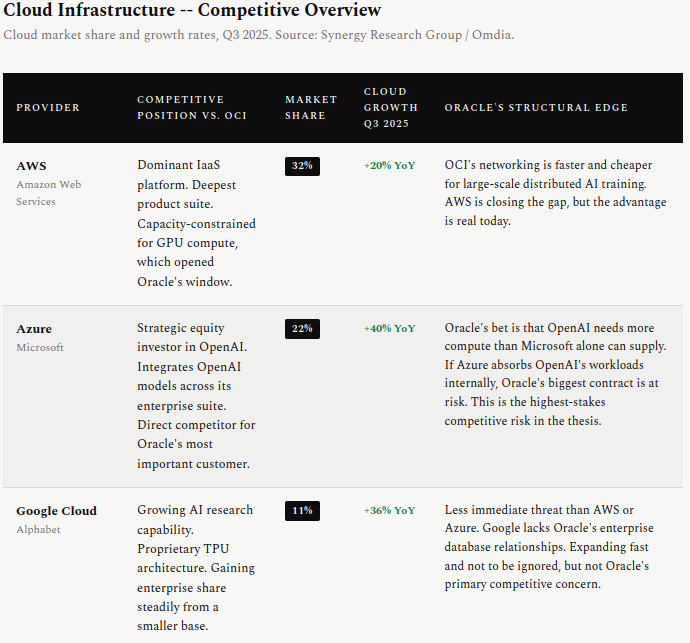Screen dimensions: 690x643
Task: Click the '+20% YoY' growth value
Action: (389, 165)
